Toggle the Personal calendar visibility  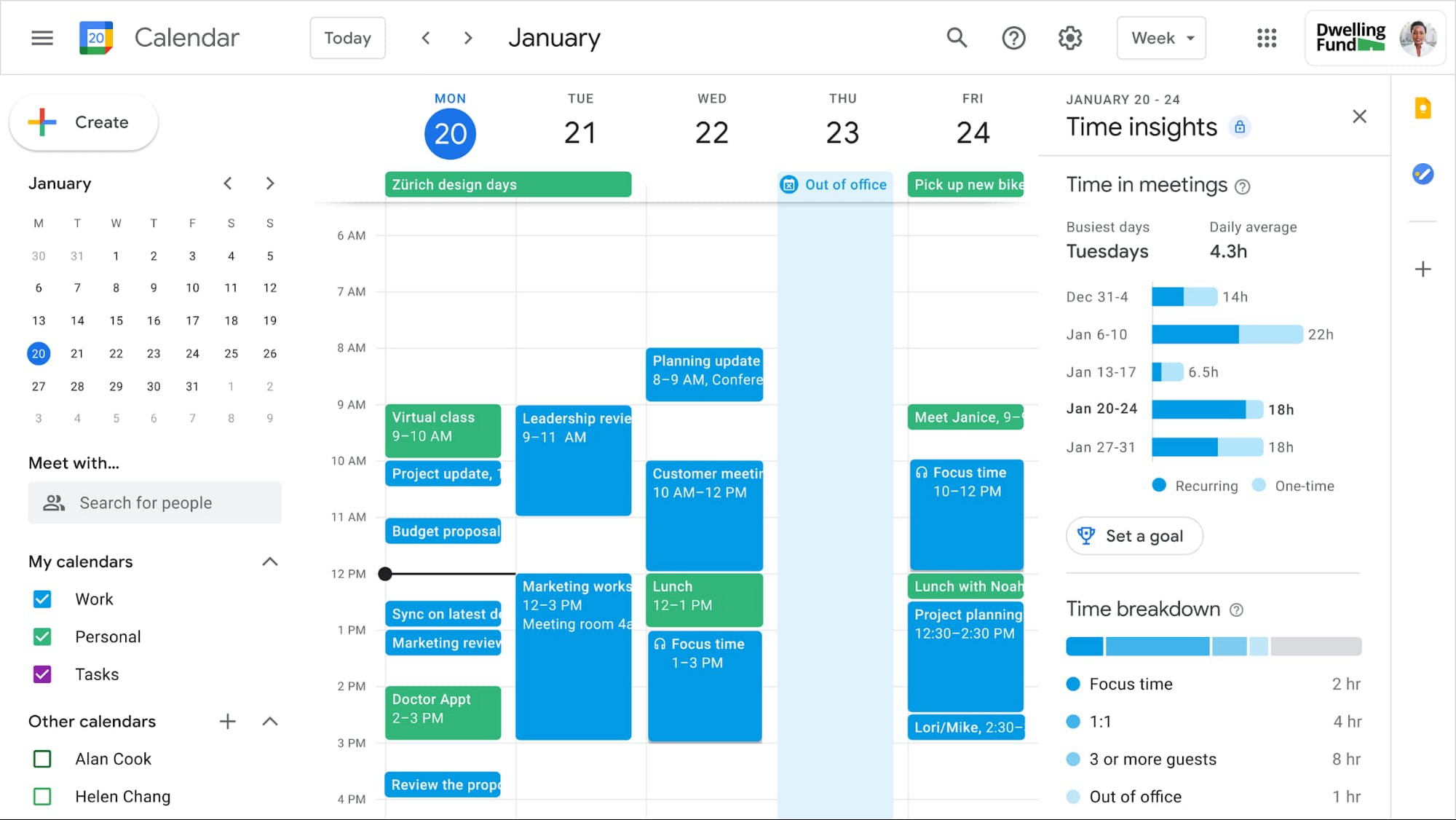[45, 636]
